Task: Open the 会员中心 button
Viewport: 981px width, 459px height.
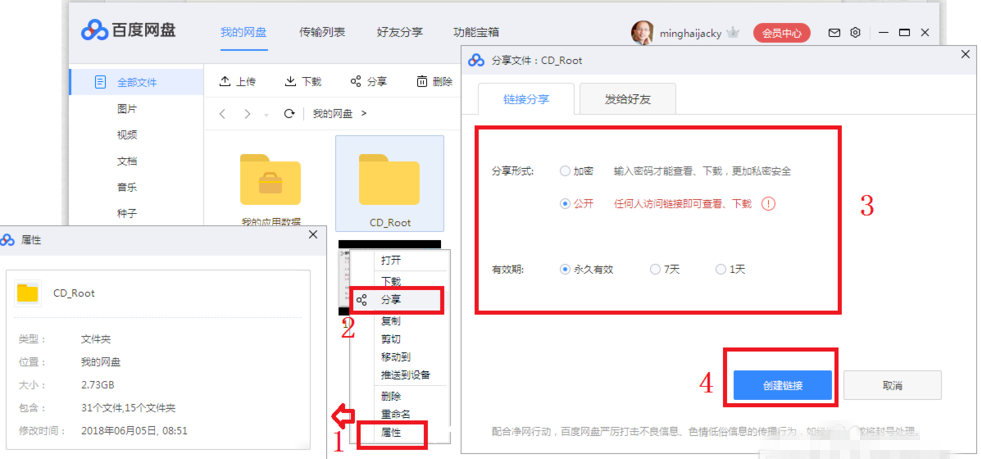Action: point(782,33)
